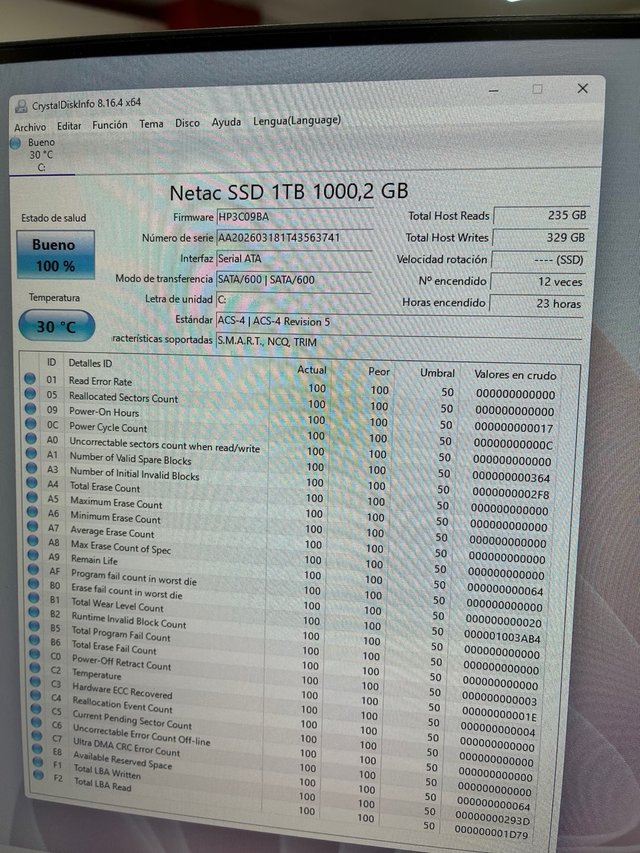Click the status icon for row A0
Viewport: 640px width, 853px height.
(x=31, y=438)
